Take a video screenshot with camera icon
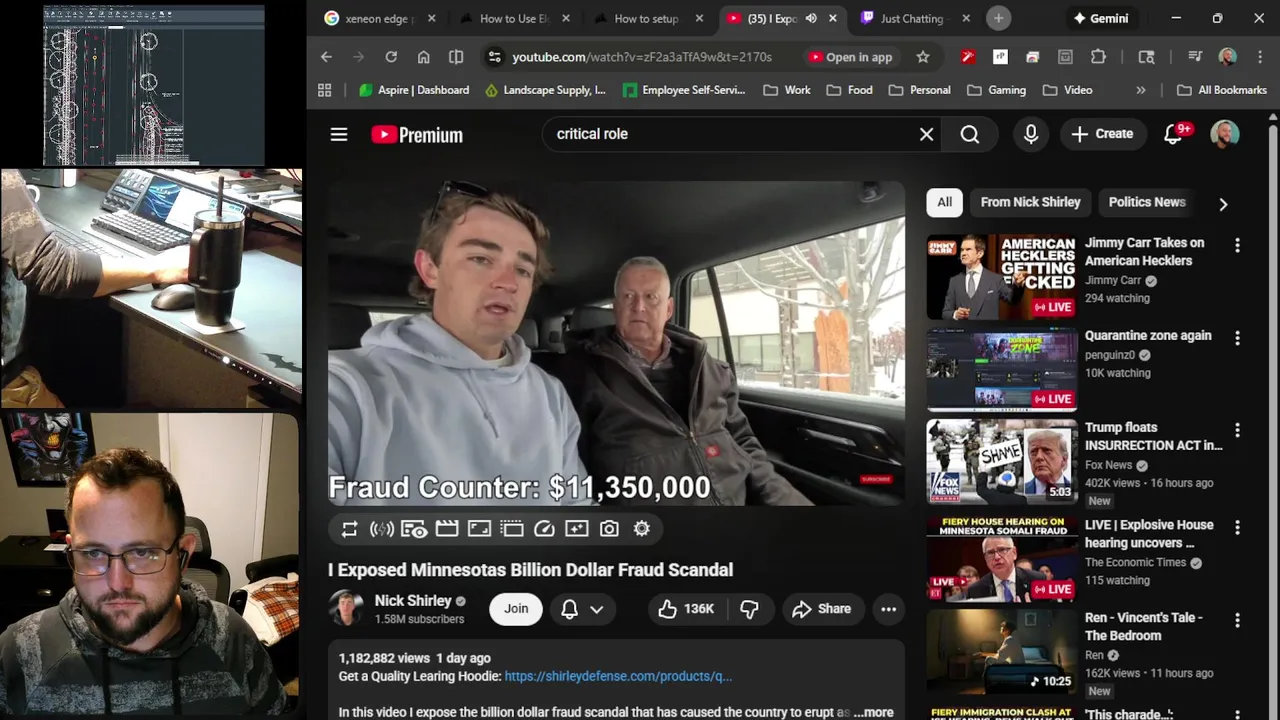The height and width of the screenshot is (720, 1280). [609, 529]
